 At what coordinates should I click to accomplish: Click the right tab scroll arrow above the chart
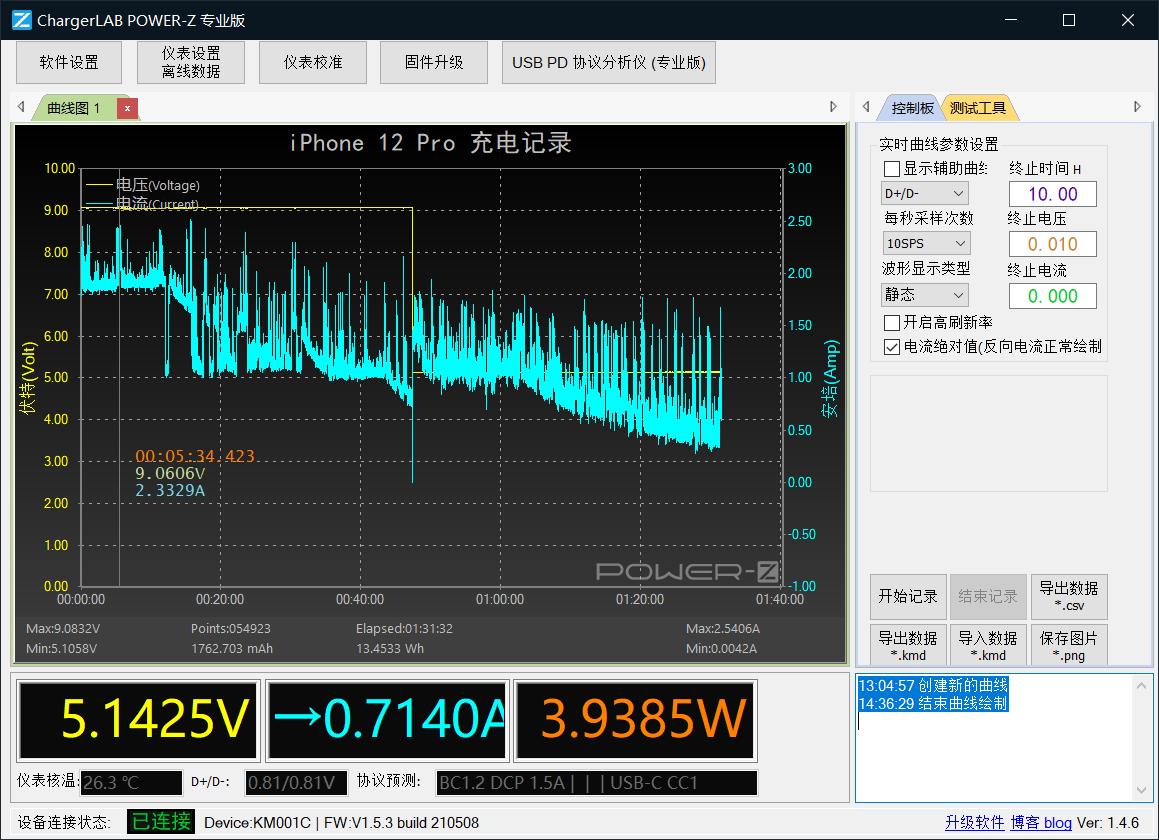pos(834,107)
